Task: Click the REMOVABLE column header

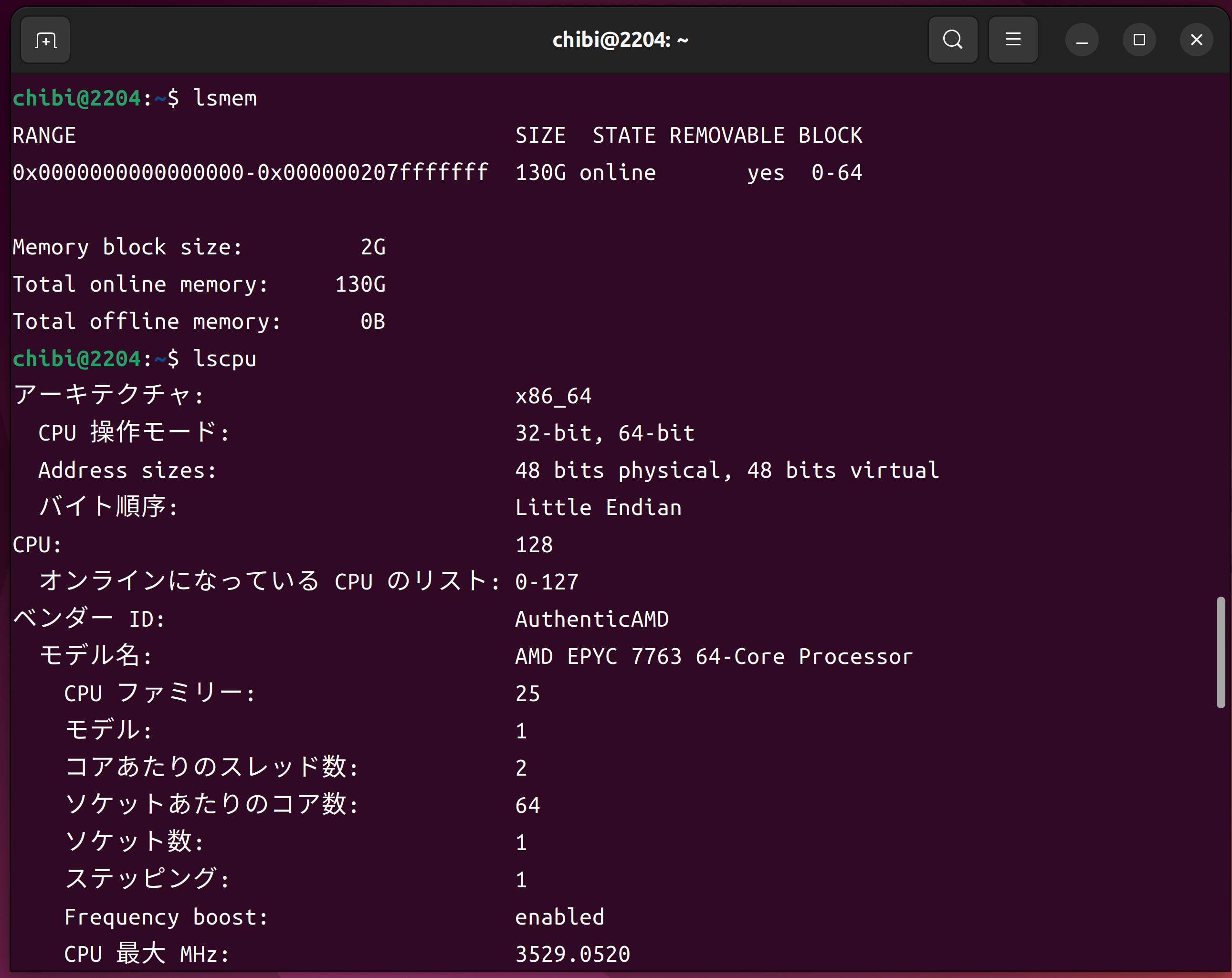Action: tap(727, 136)
